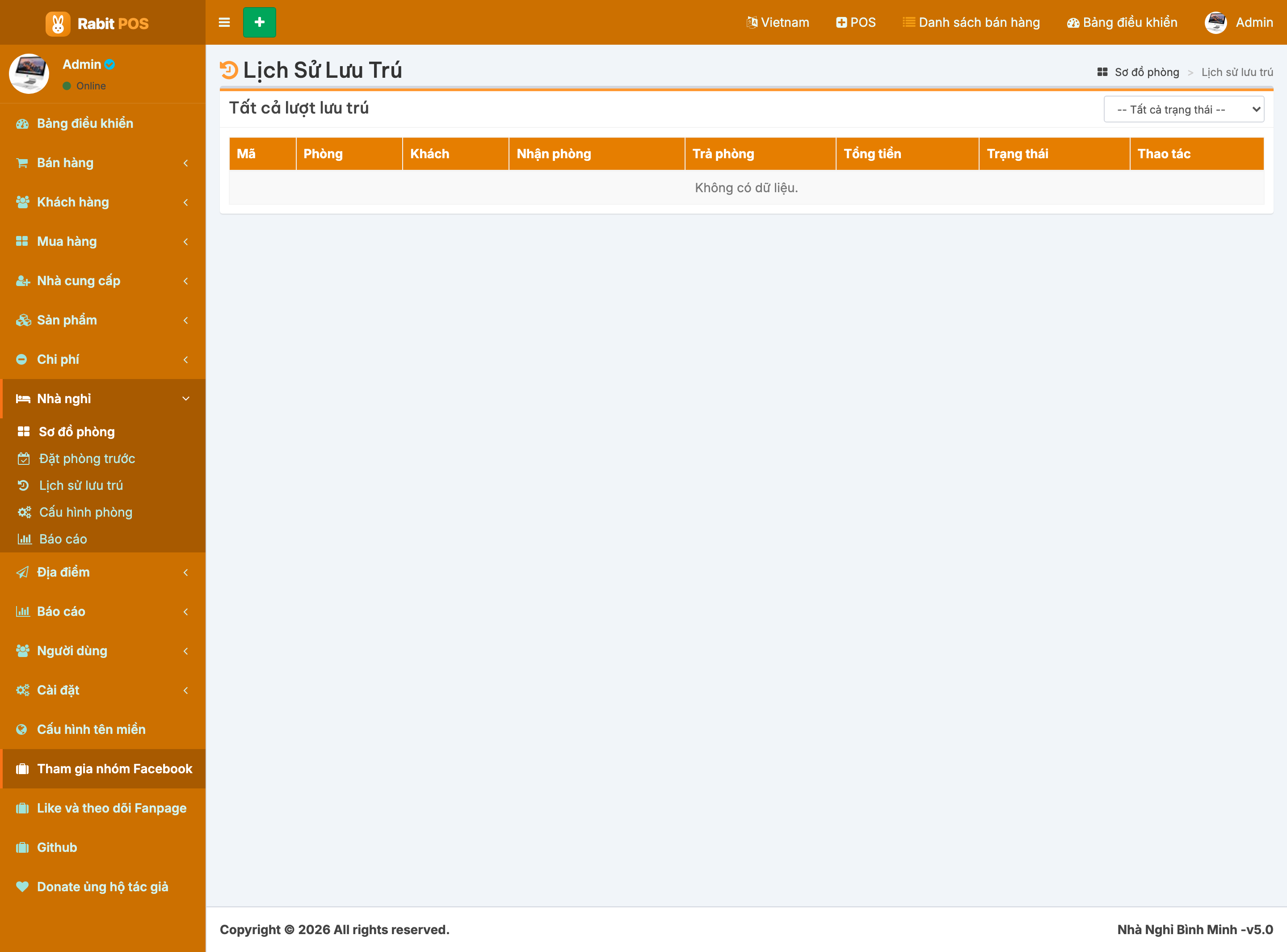
Task: Click the Khách hàng users icon
Action: pyautogui.click(x=22, y=202)
